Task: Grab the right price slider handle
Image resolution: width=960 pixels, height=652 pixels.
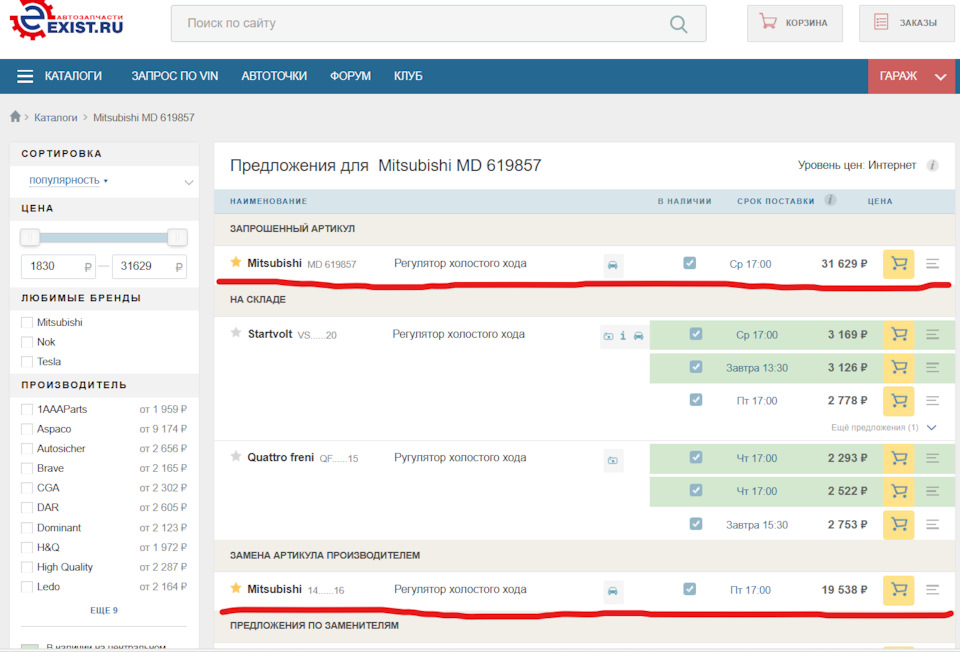Action: pyautogui.click(x=177, y=237)
